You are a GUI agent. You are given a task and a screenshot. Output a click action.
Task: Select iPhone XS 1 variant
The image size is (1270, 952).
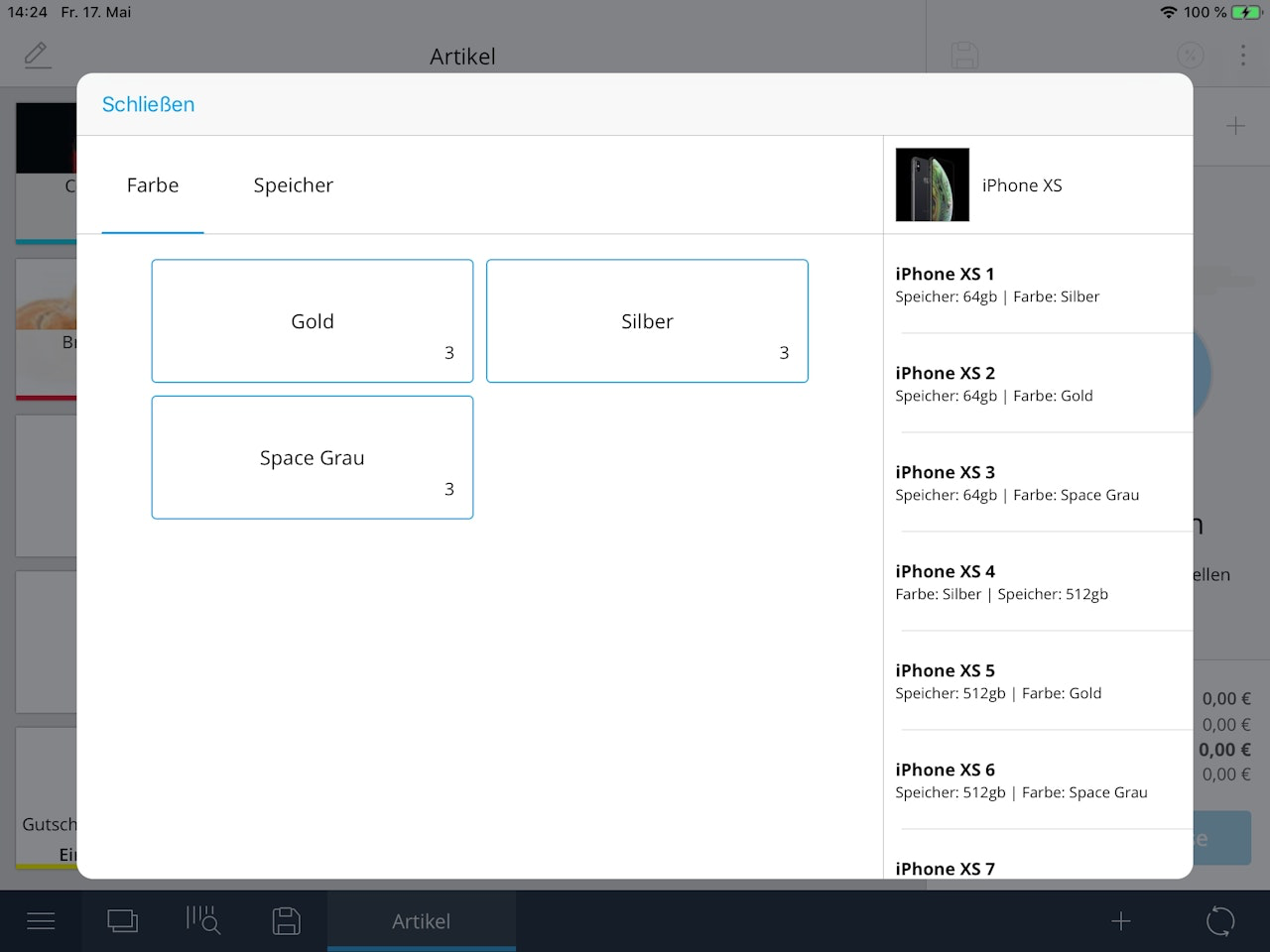point(1038,285)
